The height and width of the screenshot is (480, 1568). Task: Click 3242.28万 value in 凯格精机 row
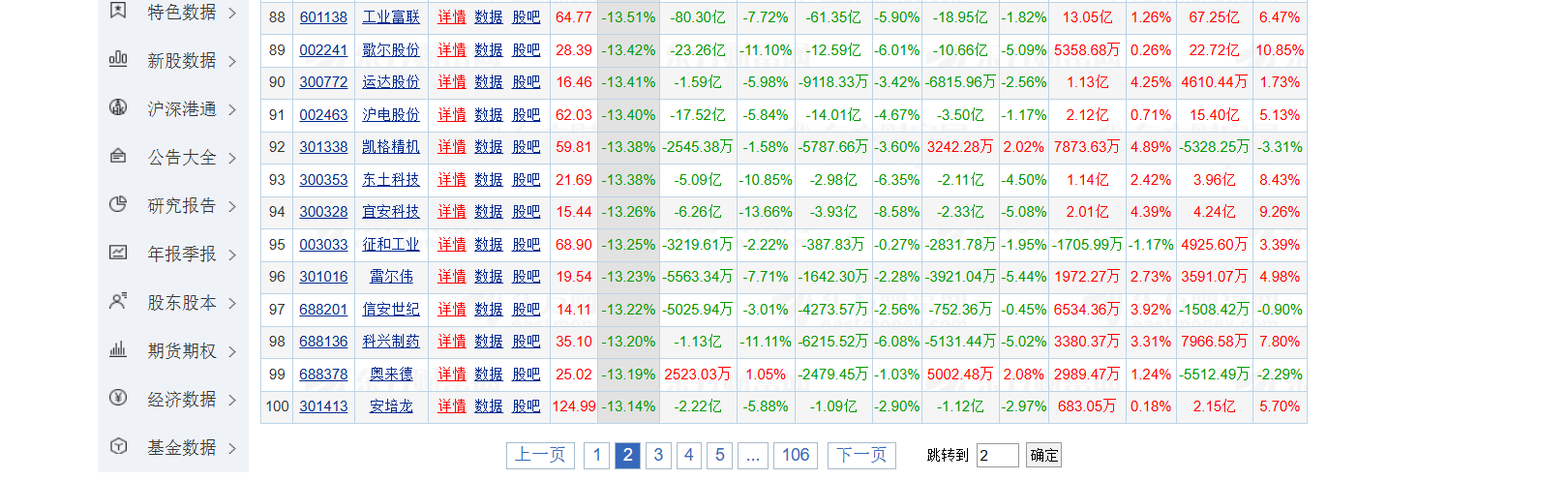tap(960, 147)
